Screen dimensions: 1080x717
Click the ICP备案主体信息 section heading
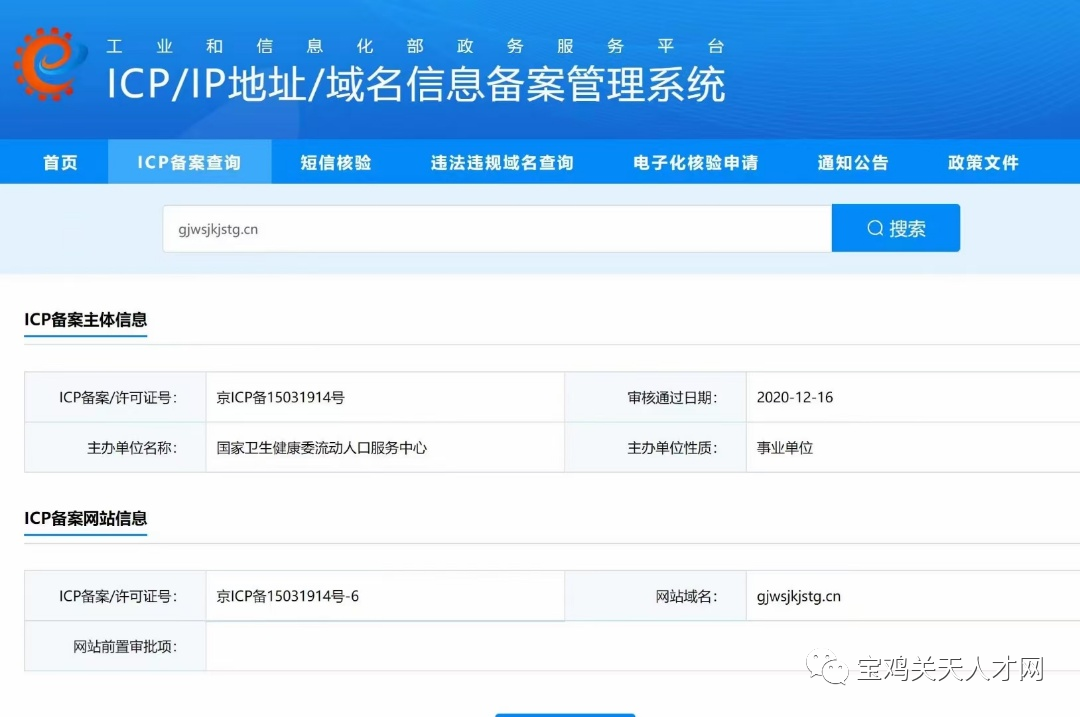(x=85, y=320)
